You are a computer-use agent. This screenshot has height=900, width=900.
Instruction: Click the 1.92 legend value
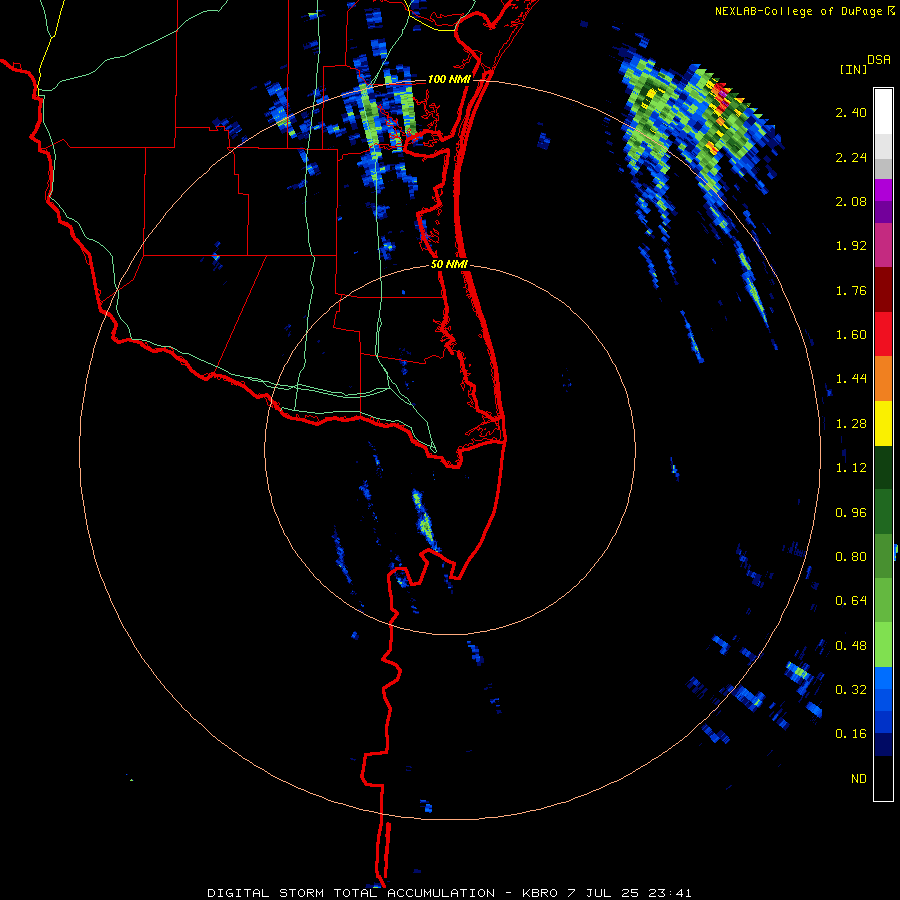click(851, 246)
